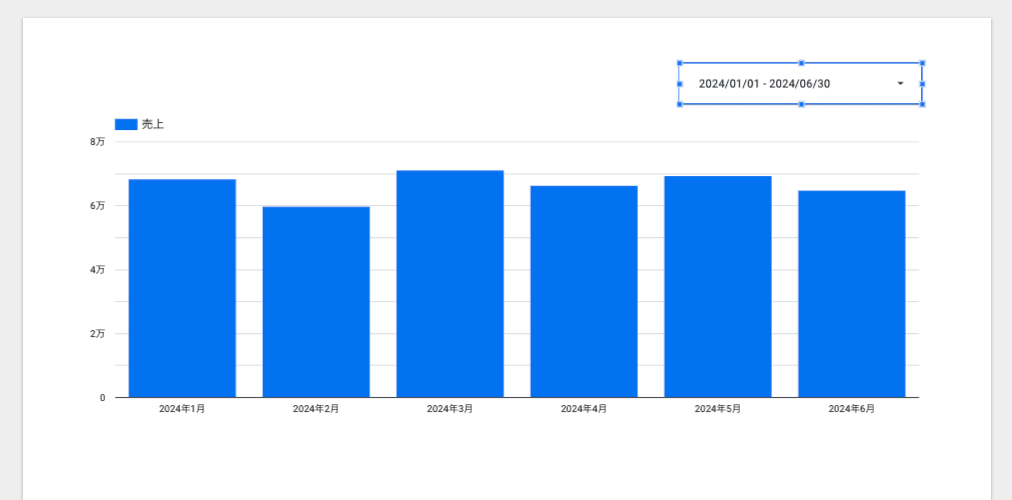Select the 2024年2月 bar in the chart
This screenshot has height=500, width=1012.
316,302
